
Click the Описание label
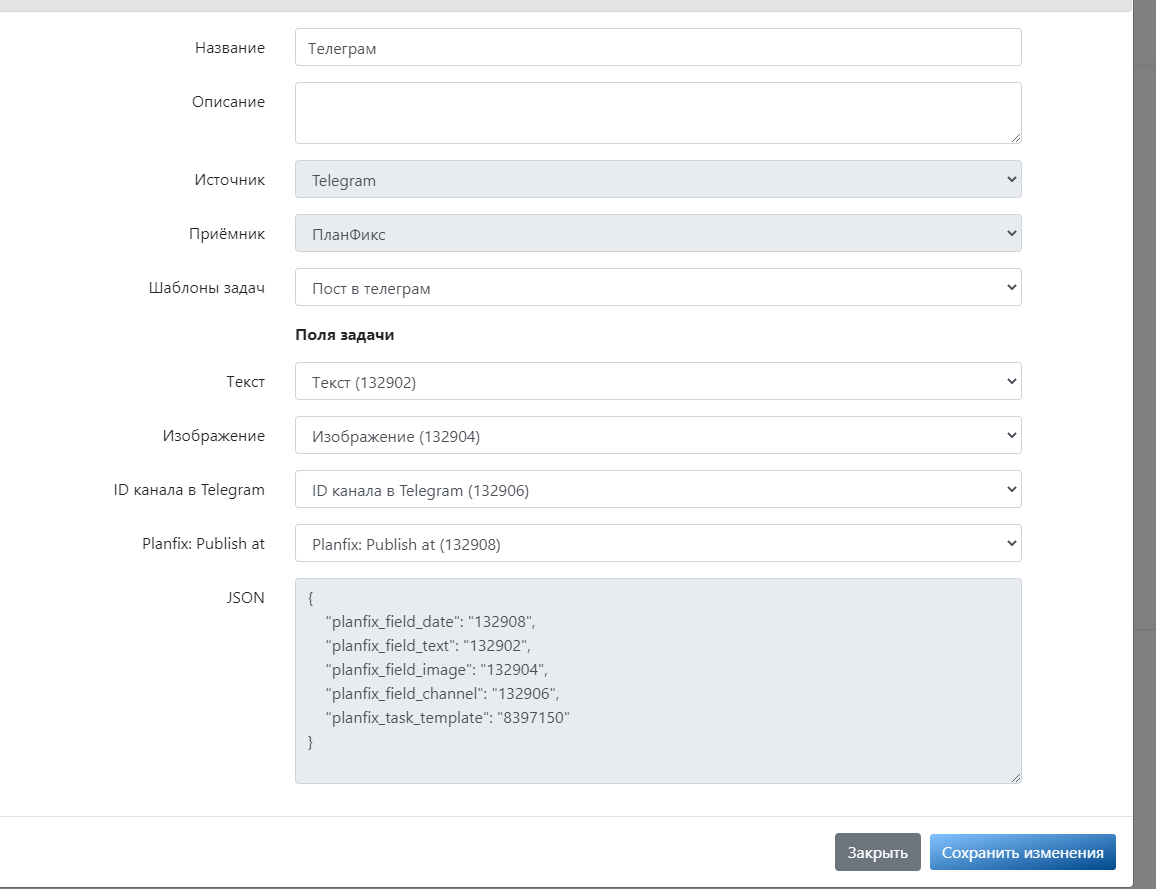[229, 102]
